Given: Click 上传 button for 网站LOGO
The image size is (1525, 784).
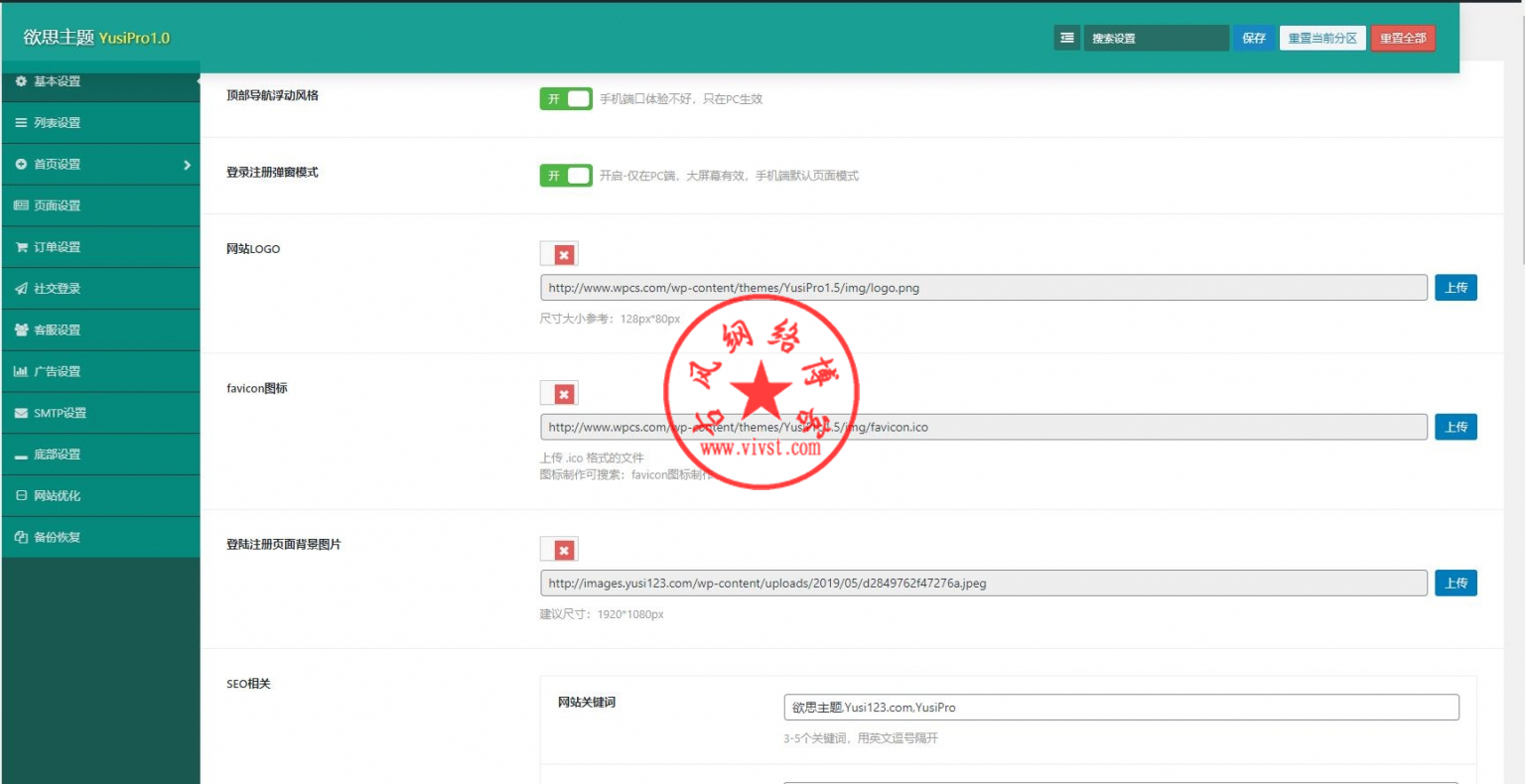Looking at the screenshot, I should [1456, 288].
